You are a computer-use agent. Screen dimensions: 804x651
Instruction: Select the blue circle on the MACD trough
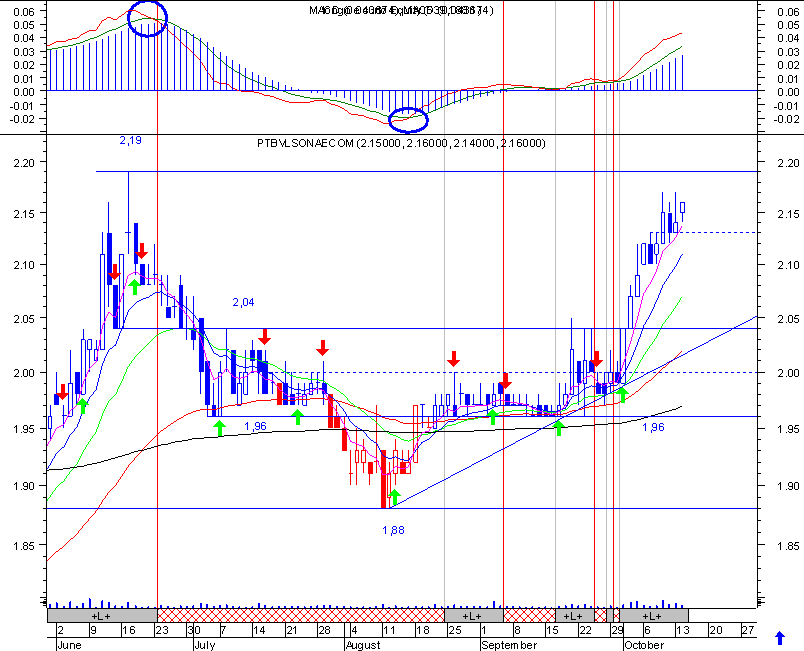[408, 120]
